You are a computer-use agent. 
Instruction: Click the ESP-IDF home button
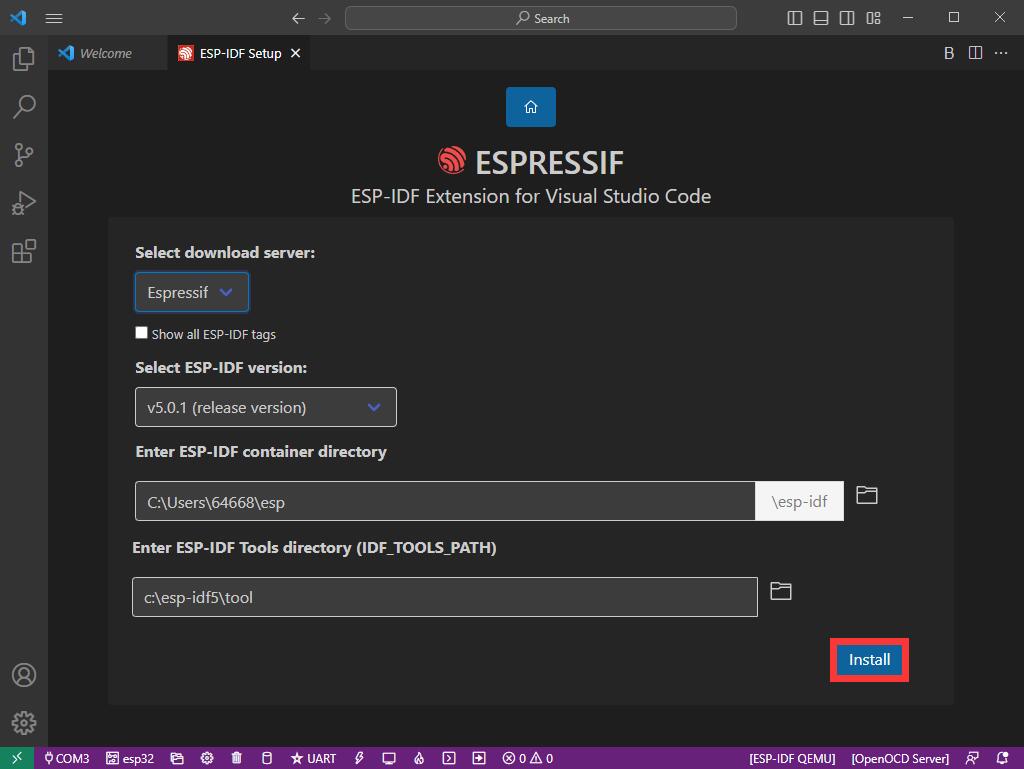coord(531,107)
